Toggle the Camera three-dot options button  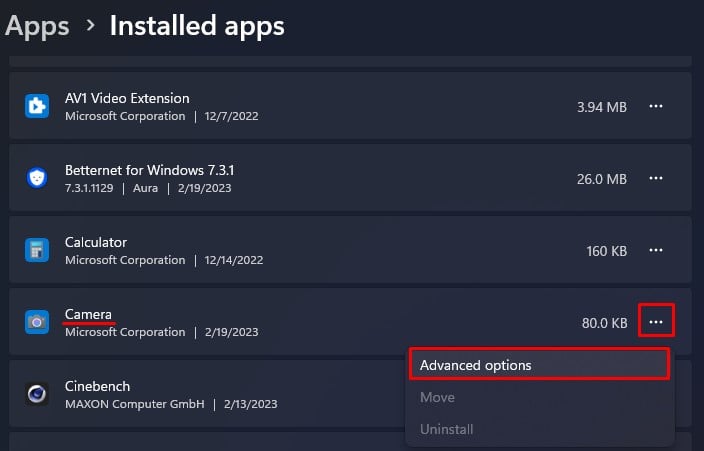tap(656, 322)
